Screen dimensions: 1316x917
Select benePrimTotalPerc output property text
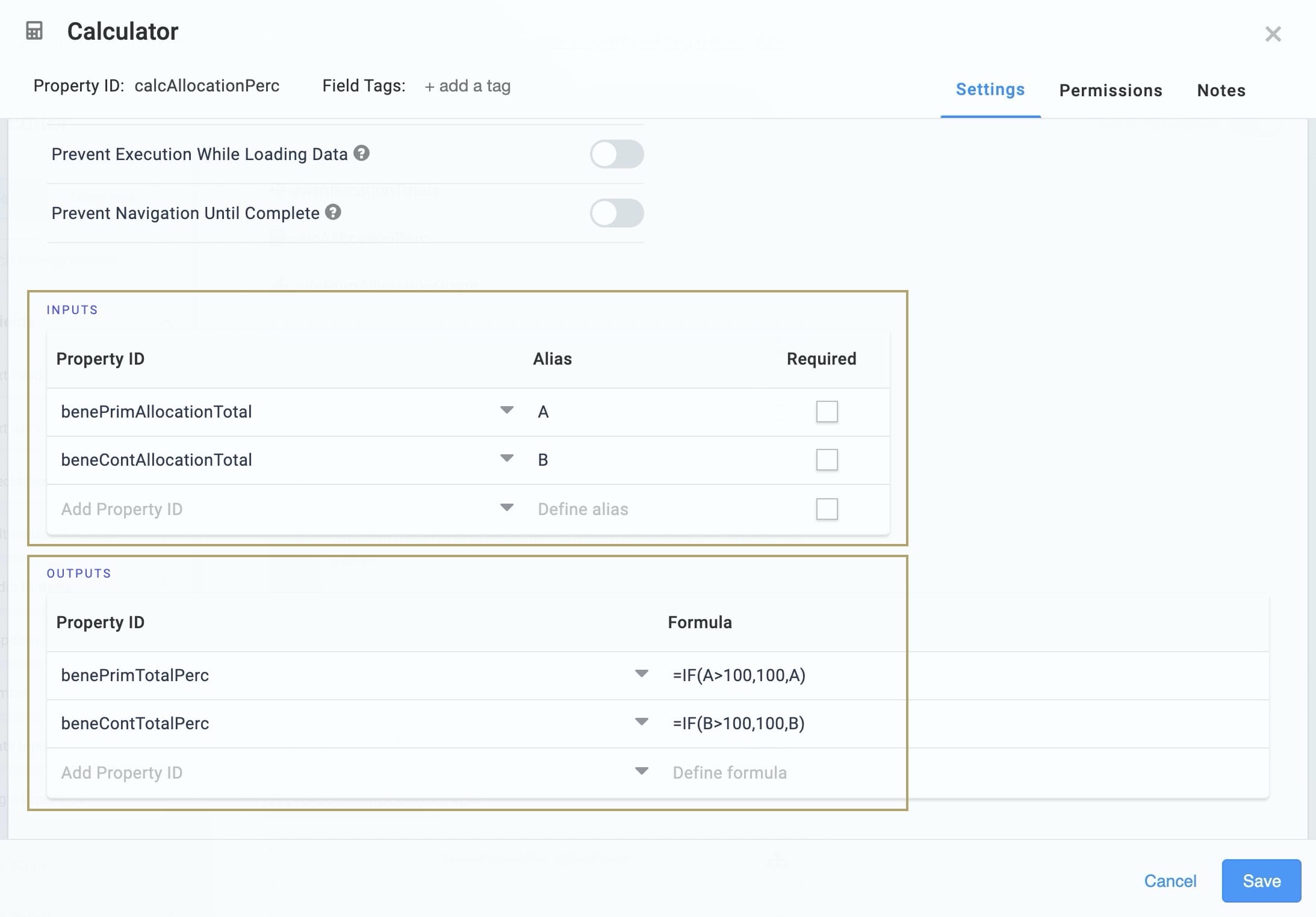135,675
